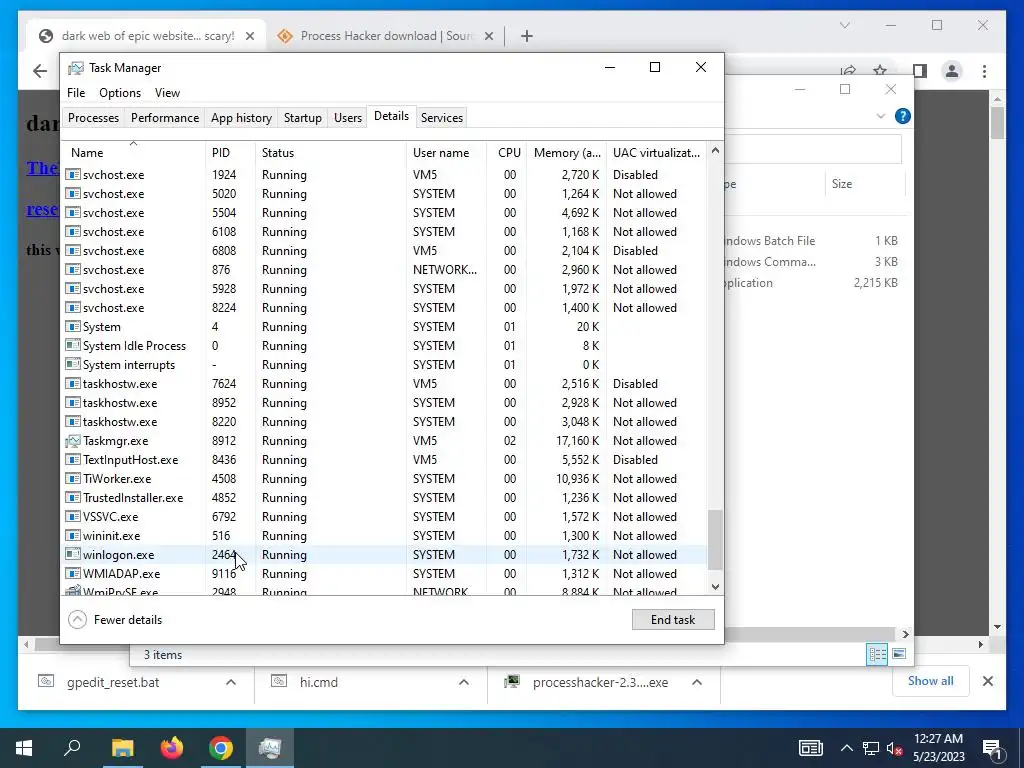Viewport: 1024px width, 768px height.
Task: Switch to Services tab
Action: tap(441, 118)
